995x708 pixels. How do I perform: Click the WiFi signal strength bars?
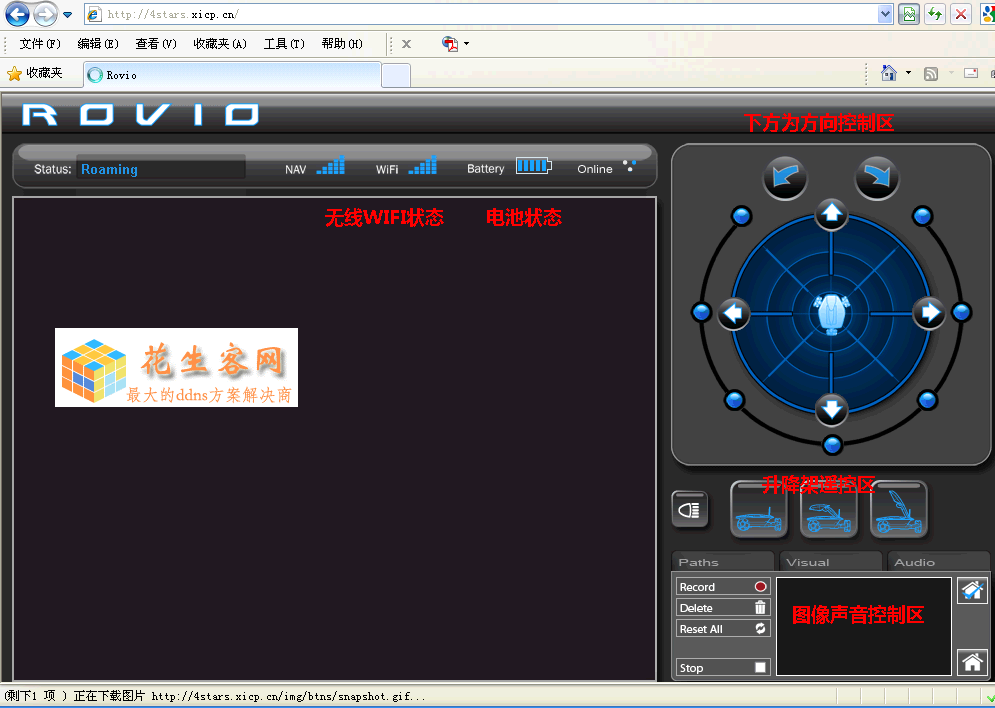point(423,166)
